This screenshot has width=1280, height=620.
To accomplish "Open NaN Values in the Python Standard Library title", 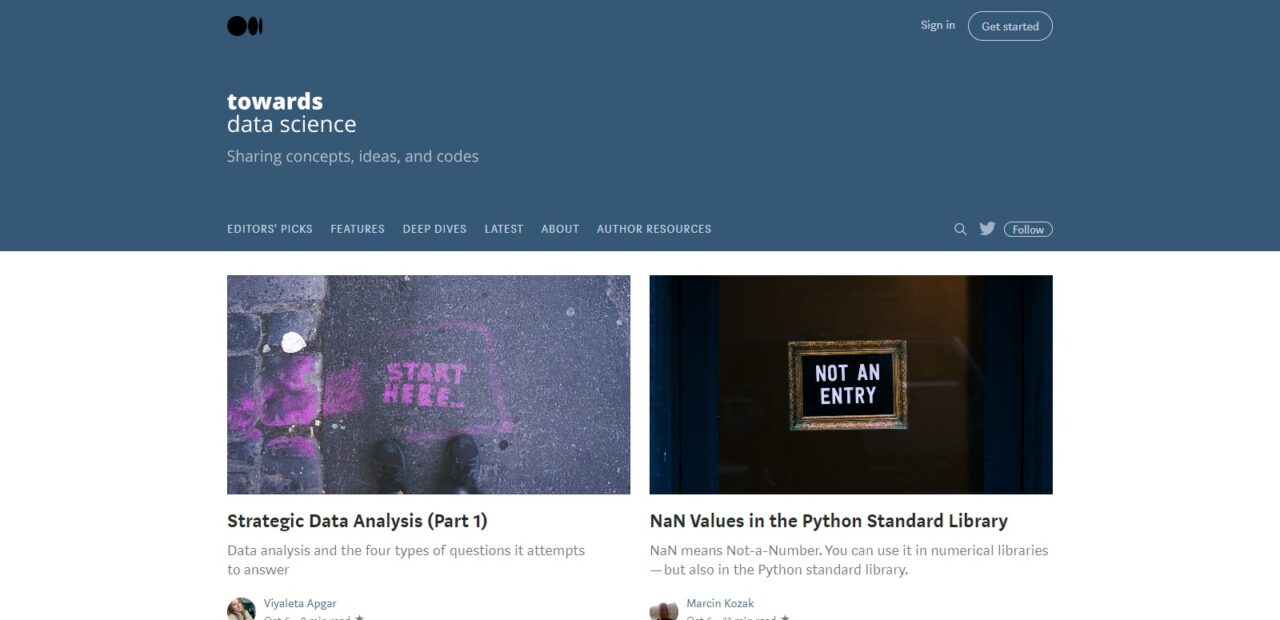I will [x=829, y=521].
